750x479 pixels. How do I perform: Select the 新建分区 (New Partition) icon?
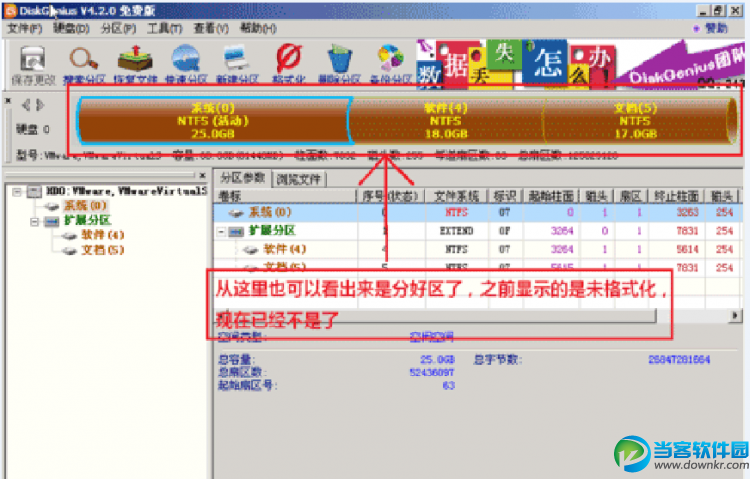tap(237, 66)
